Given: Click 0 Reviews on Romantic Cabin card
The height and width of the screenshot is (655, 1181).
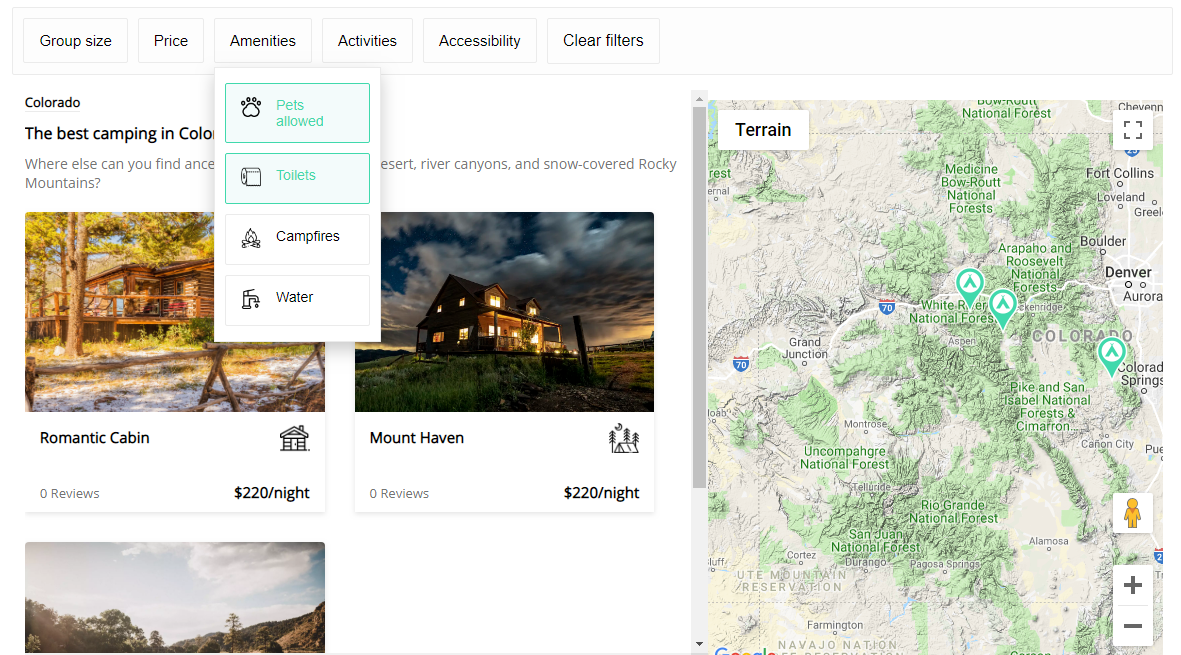Looking at the screenshot, I should [x=69, y=494].
